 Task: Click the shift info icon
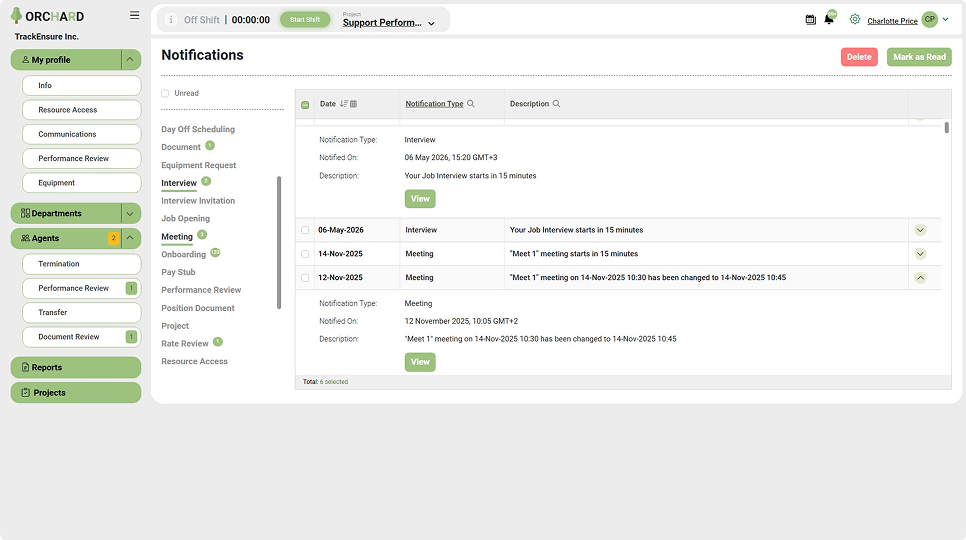click(171, 20)
